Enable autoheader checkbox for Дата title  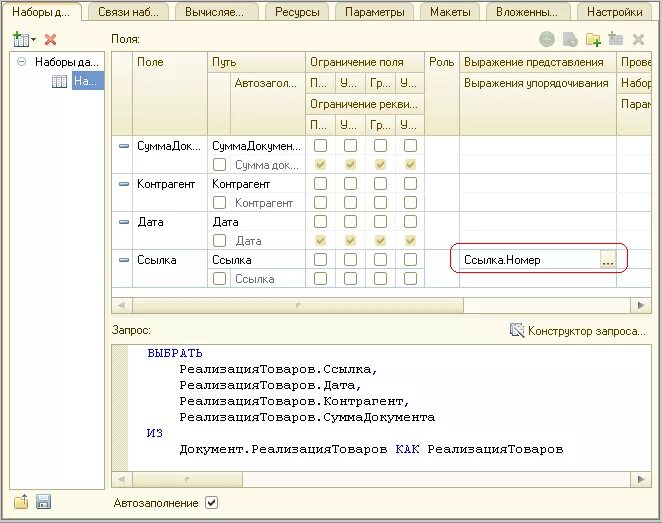tap(219, 241)
